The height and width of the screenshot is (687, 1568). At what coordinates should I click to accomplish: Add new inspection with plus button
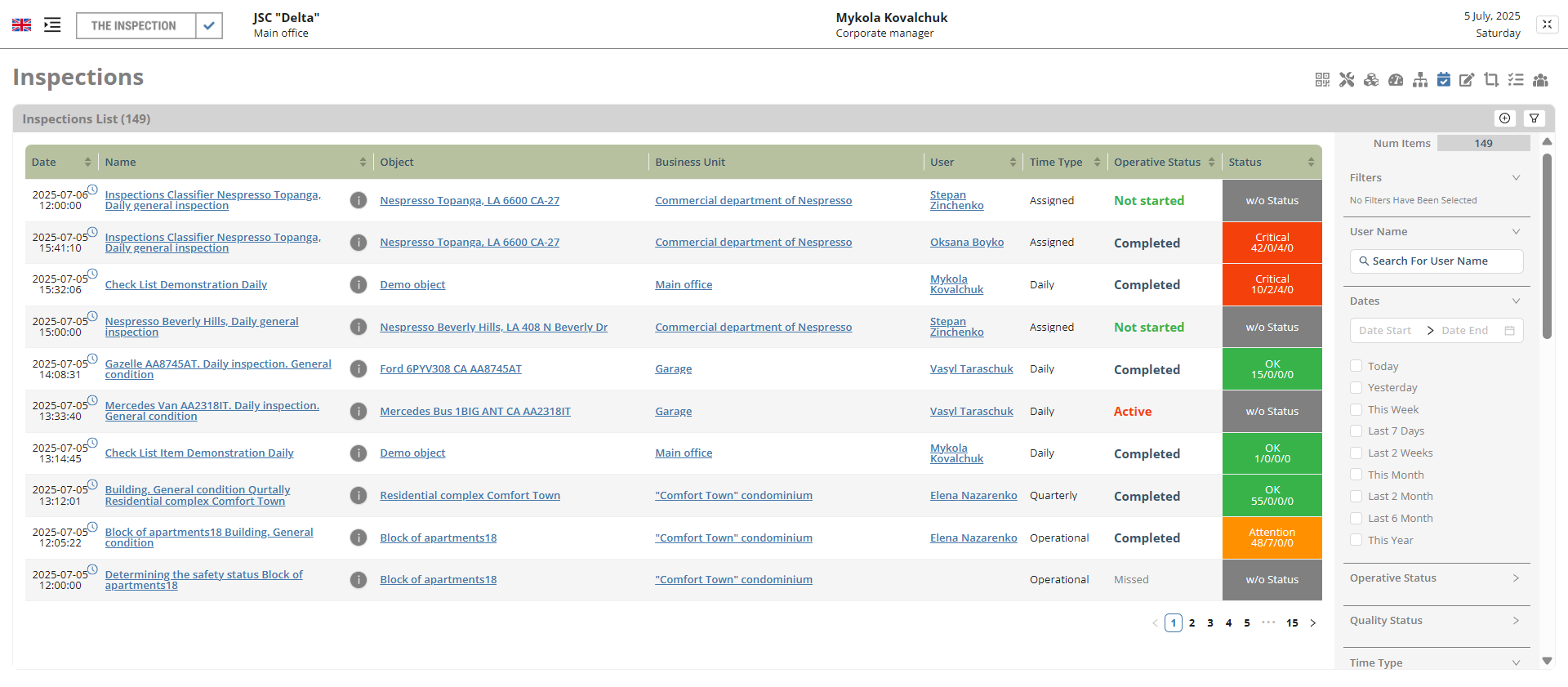coord(1504,118)
